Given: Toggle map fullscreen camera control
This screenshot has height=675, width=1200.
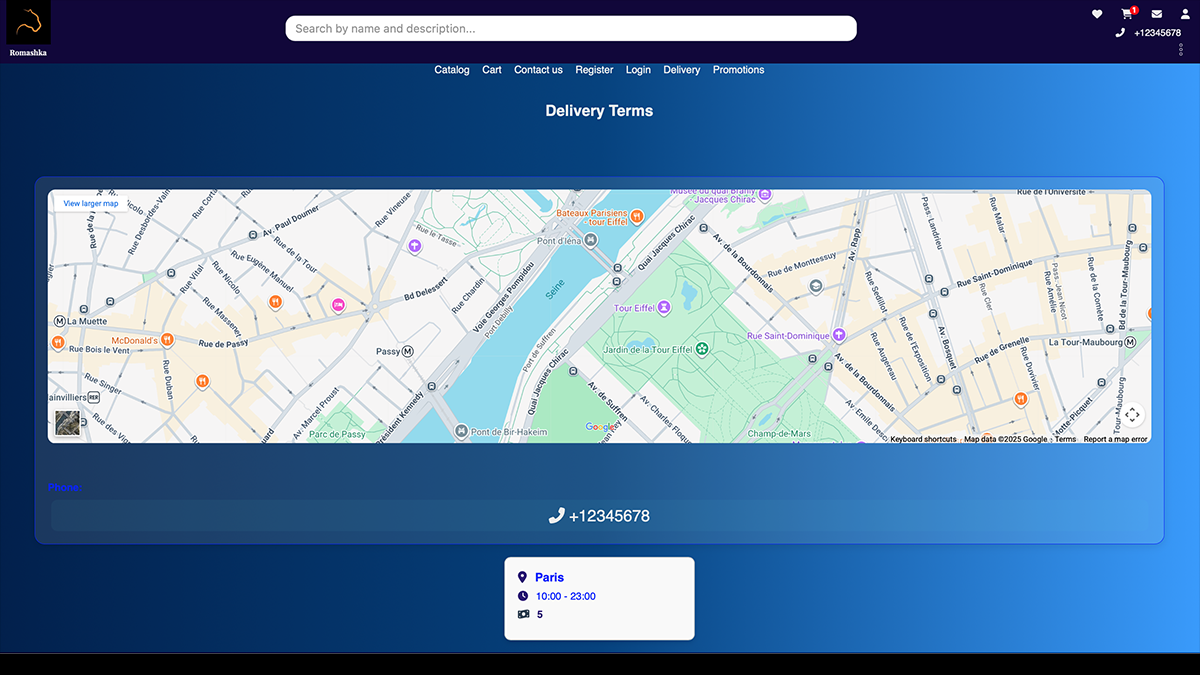Looking at the screenshot, I should [1131, 414].
